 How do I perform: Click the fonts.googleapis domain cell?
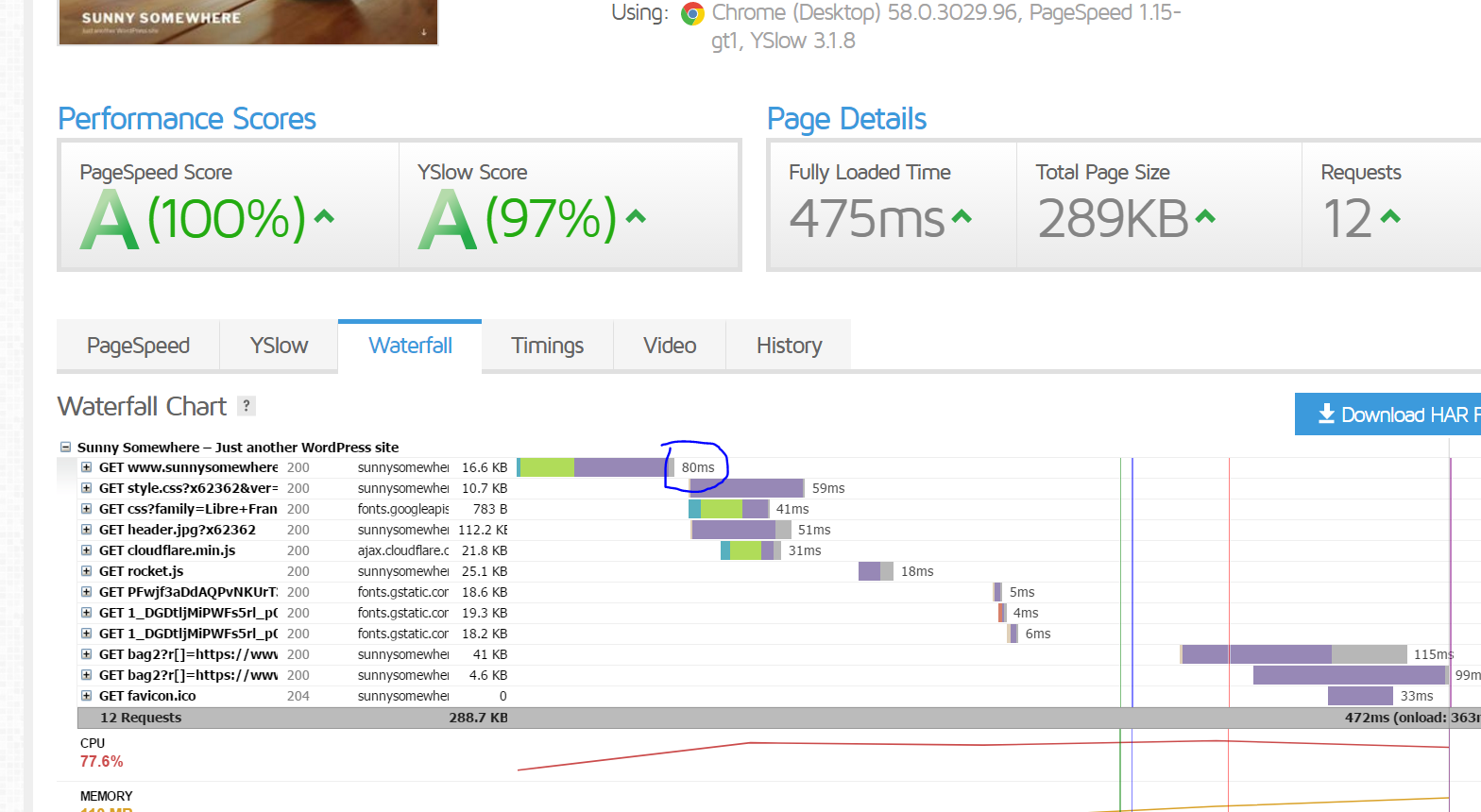403,509
